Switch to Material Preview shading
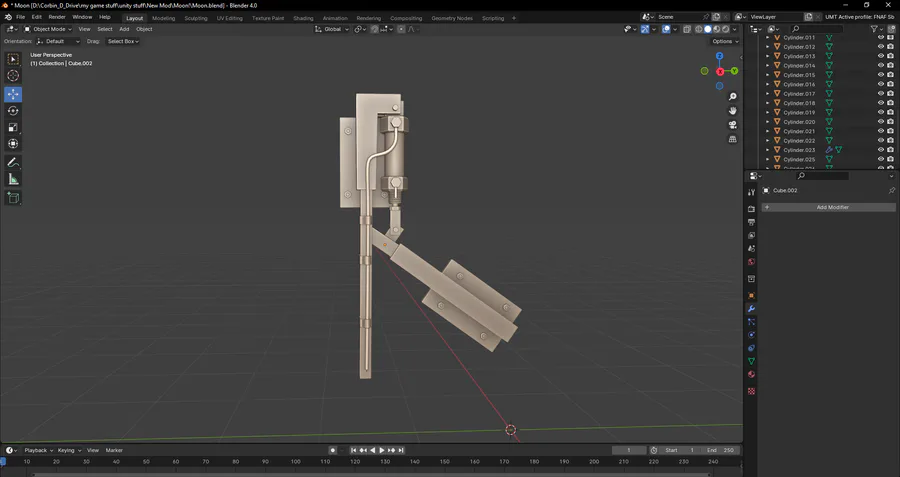Image resolution: width=900 pixels, height=477 pixels. pyautogui.click(x=717, y=29)
